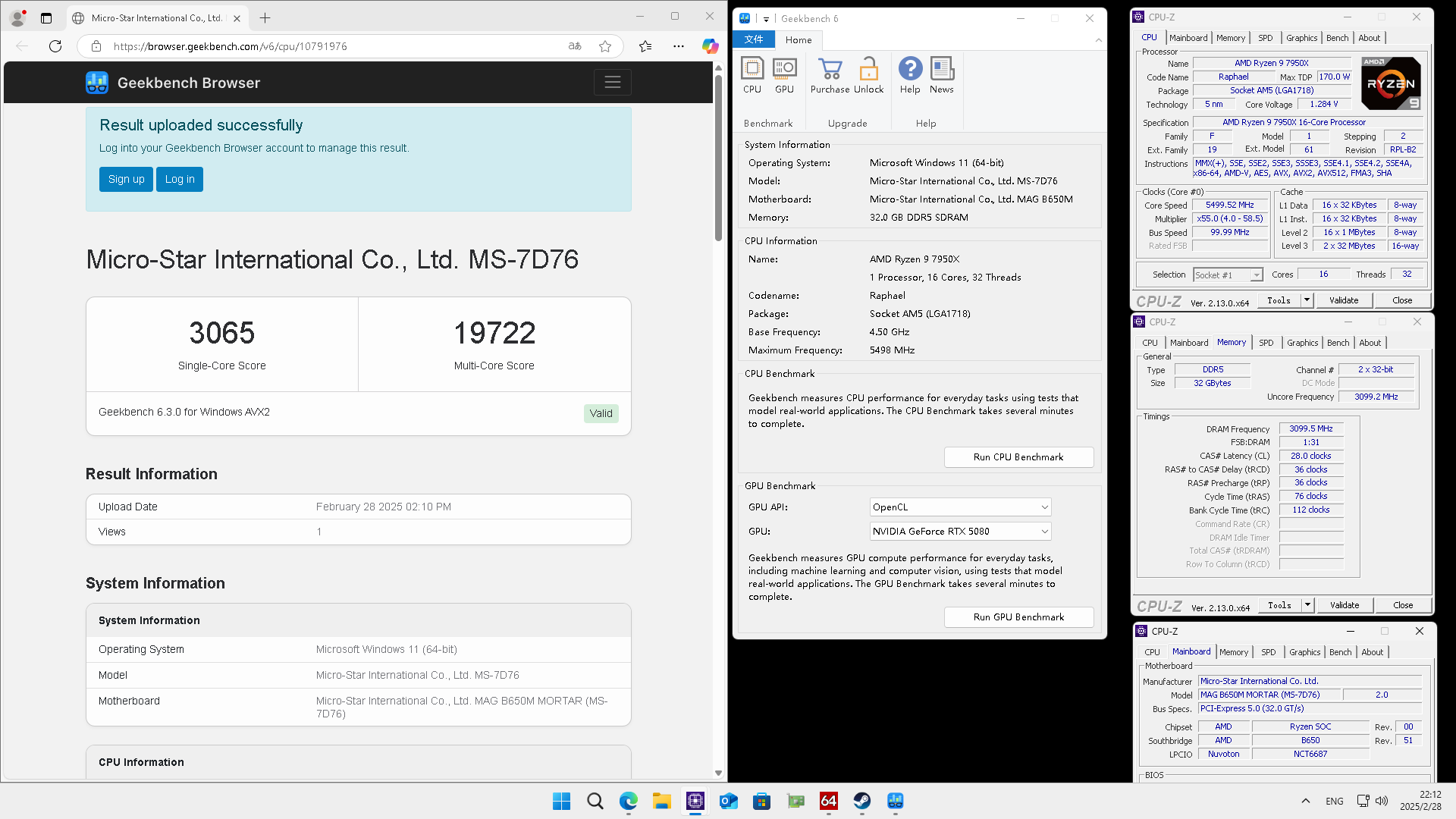Open Windows Start menu
1456x819 pixels.
pyautogui.click(x=561, y=801)
